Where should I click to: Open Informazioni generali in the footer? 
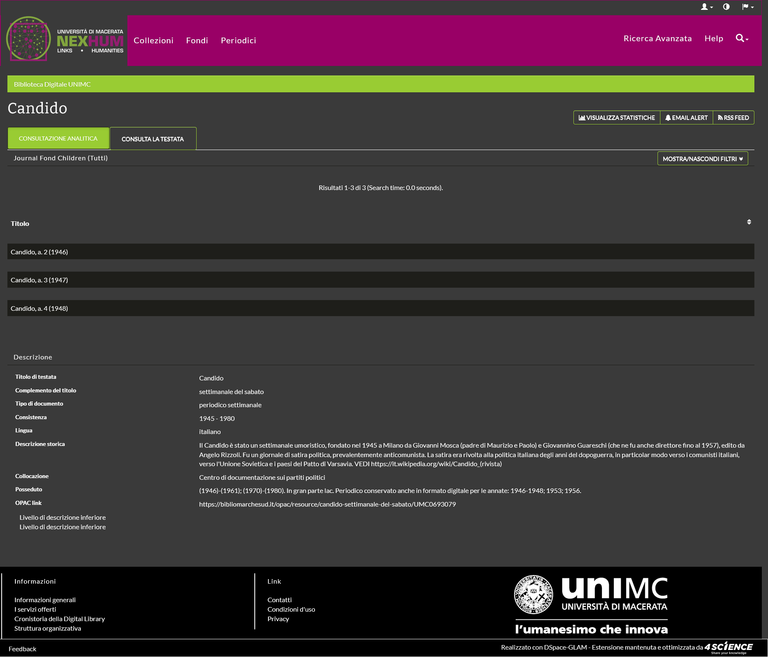tap(45, 600)
